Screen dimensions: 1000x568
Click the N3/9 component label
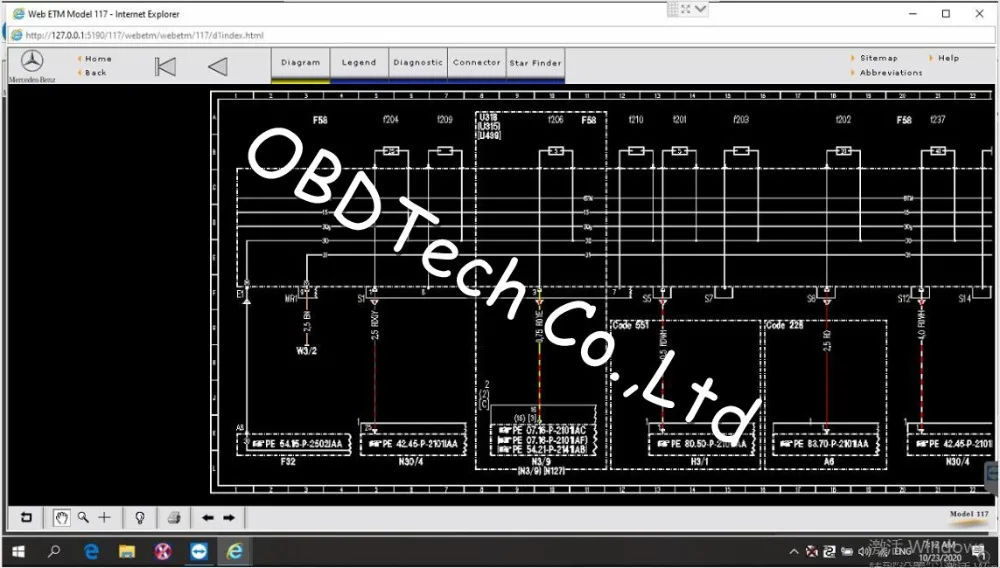coord(541,462)
